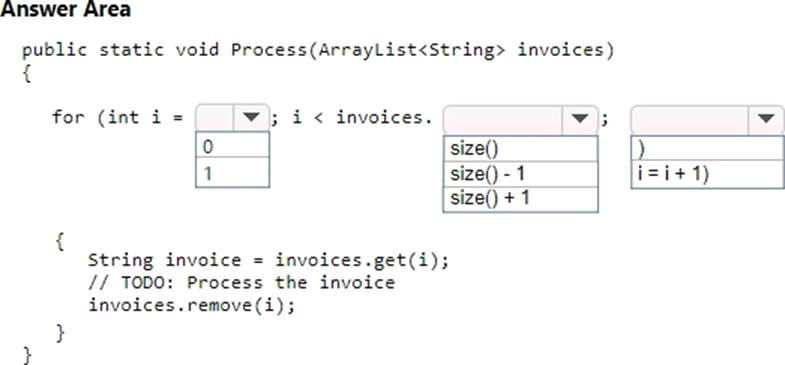Expand the invoices size condition dropdown arrow
This screenshot has width=785, height=365.
580,119
